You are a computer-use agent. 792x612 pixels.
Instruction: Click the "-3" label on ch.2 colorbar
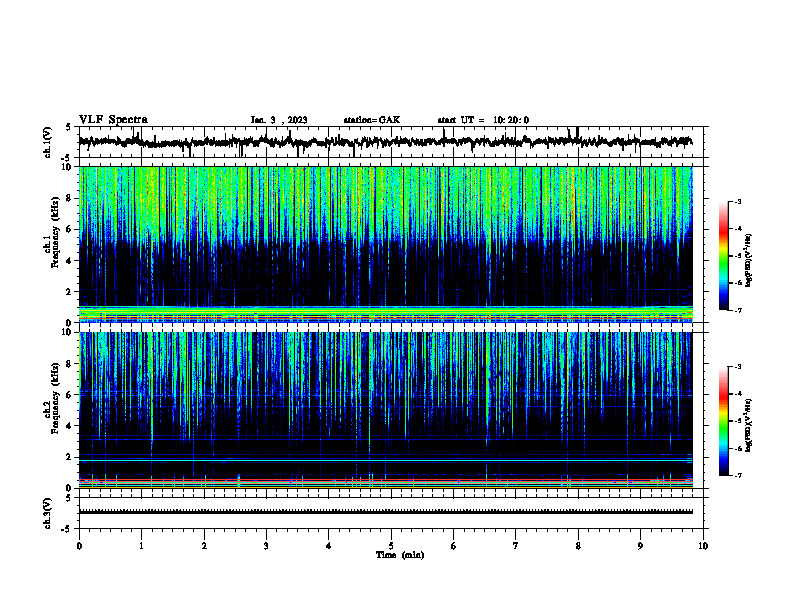click(738, 367)
